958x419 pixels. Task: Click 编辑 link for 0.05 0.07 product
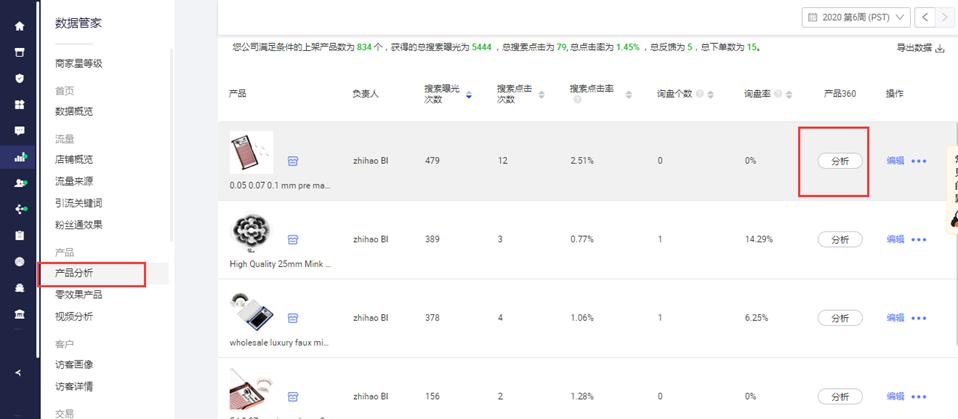(x=895, y=161)
